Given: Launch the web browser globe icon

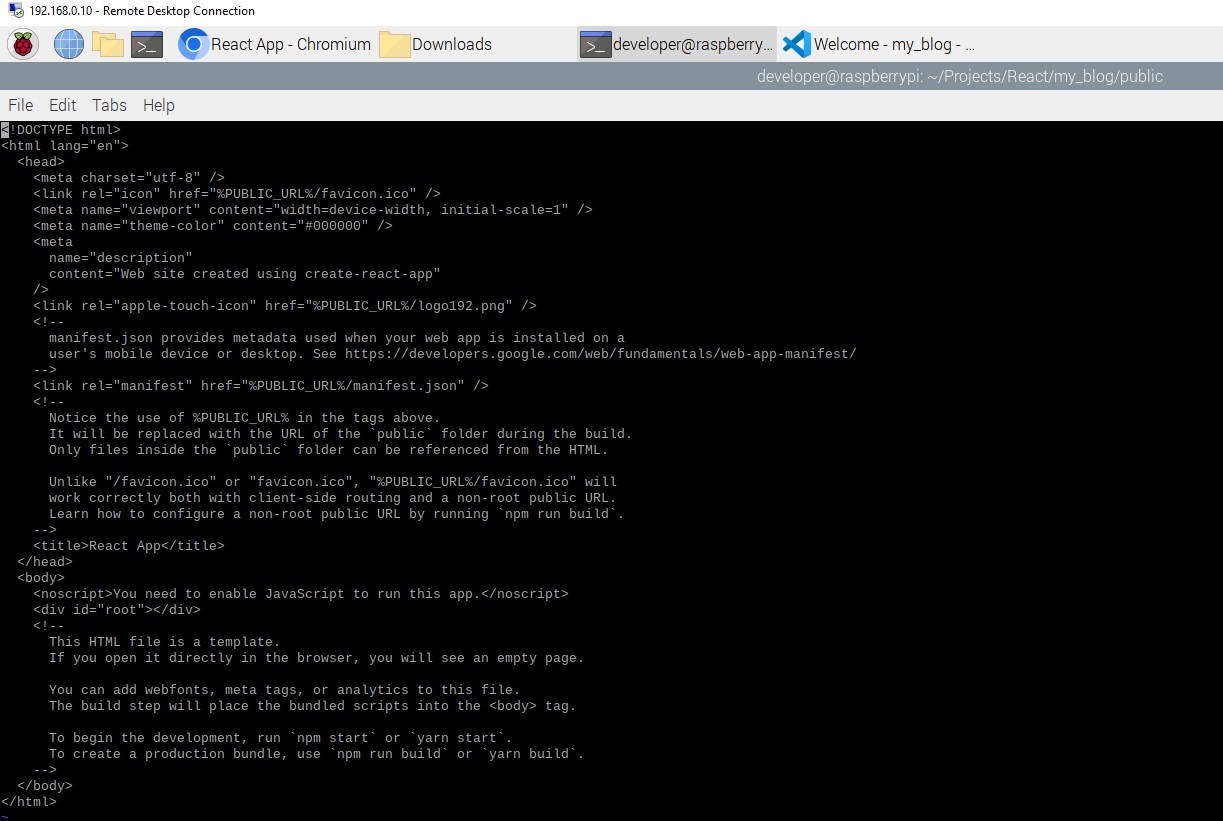Looking at the screenshot, I should tap(69, 44).
